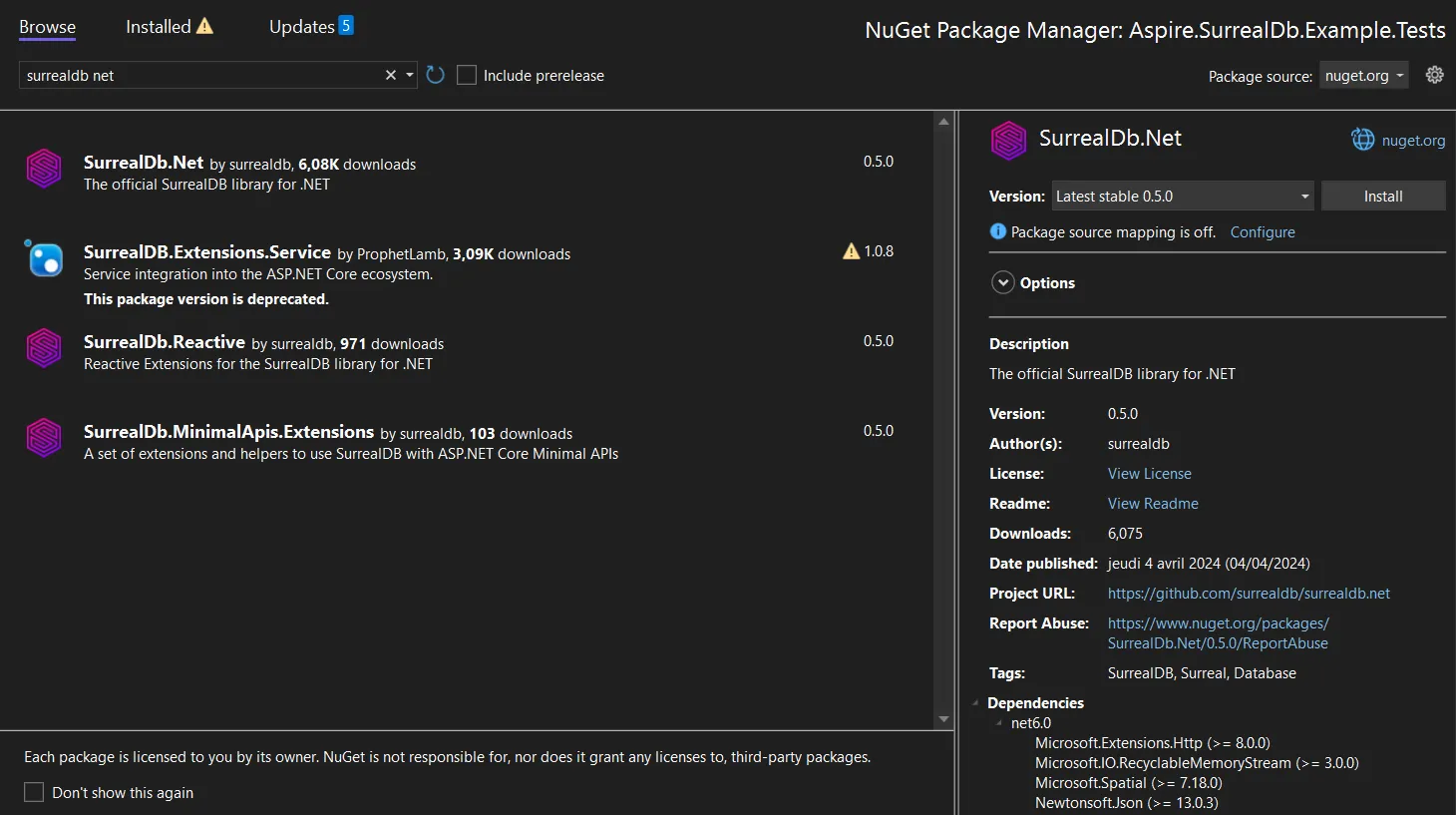The image size is (1456, 815).
Task: Open the View Readme link
Action: (x=1152, y=503)
